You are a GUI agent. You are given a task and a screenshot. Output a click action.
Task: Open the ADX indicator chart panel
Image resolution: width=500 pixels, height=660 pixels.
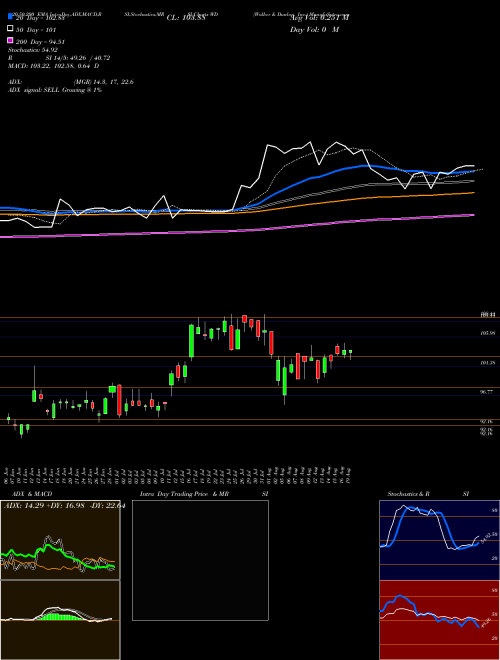click(x=60, y=540)
